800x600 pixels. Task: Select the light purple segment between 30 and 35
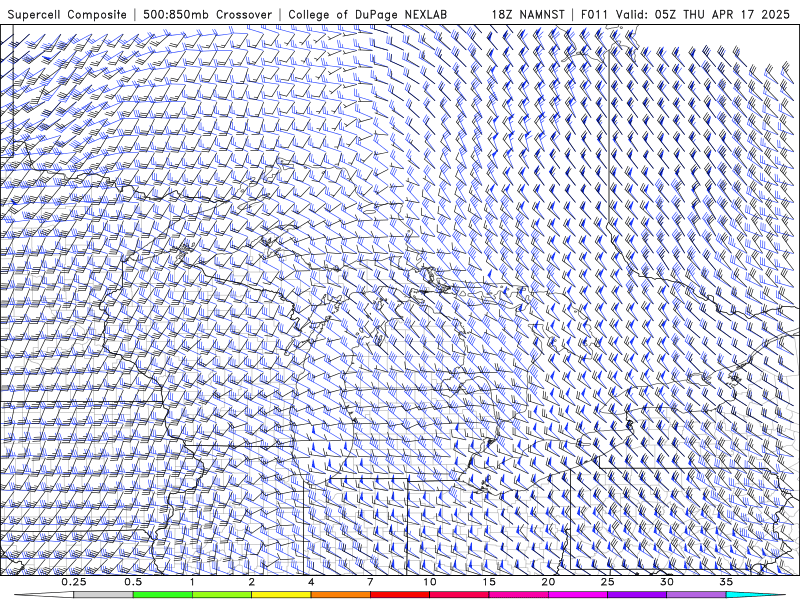pos(696,595)
